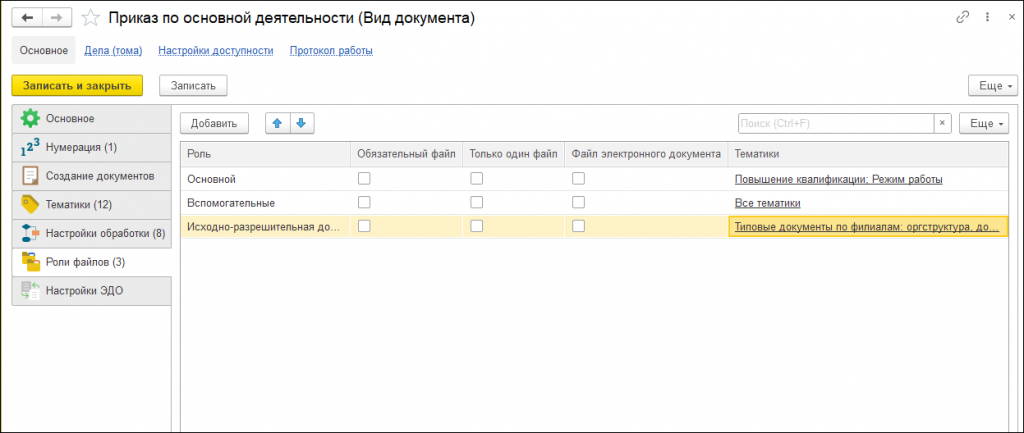Tick Только один файл for Исходно-разрешительная row

coord(477,226)
